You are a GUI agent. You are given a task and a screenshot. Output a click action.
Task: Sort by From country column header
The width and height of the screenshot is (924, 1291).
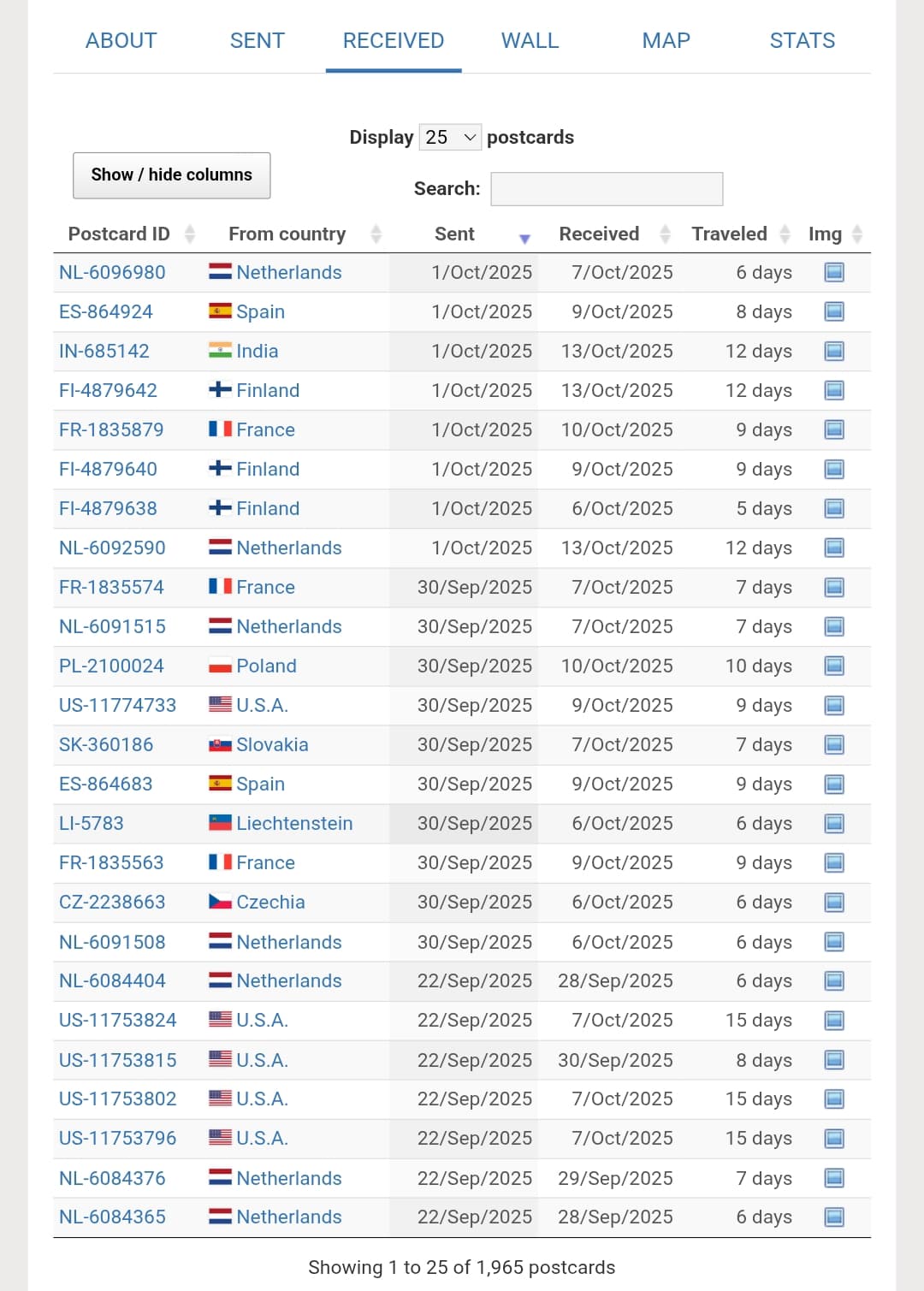[287, 234]
